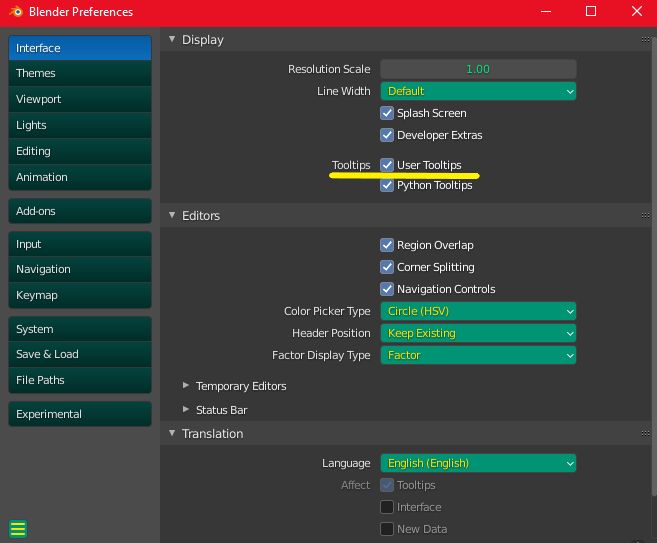Open Save & Load preferences

tap(80, 354)
